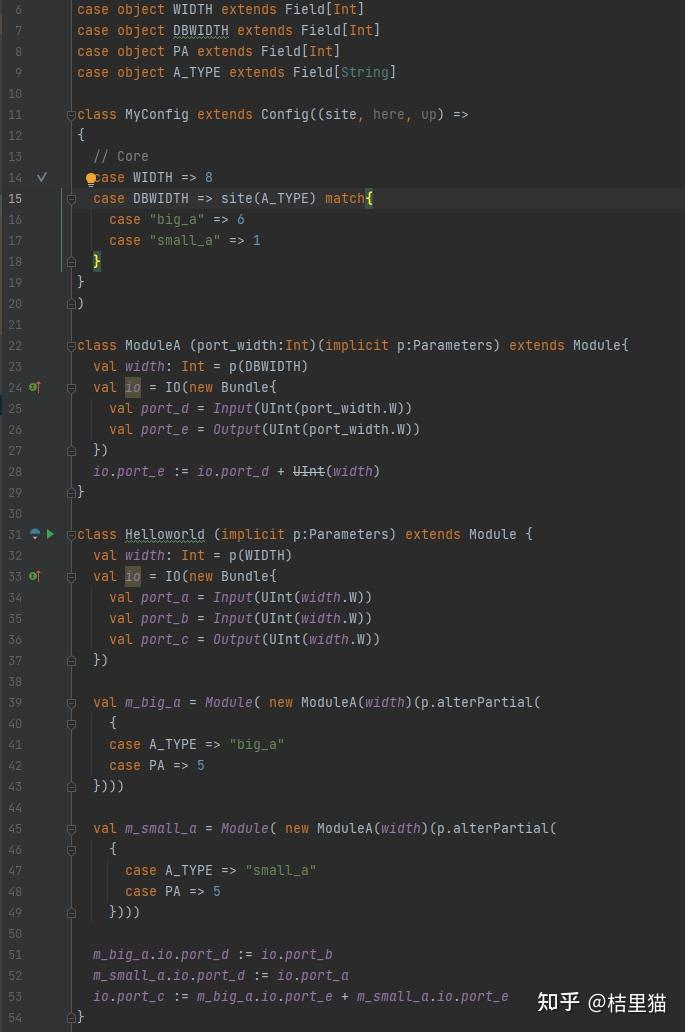Collapse the m_big_a Module fold on line 39

[x=71, y=703]
